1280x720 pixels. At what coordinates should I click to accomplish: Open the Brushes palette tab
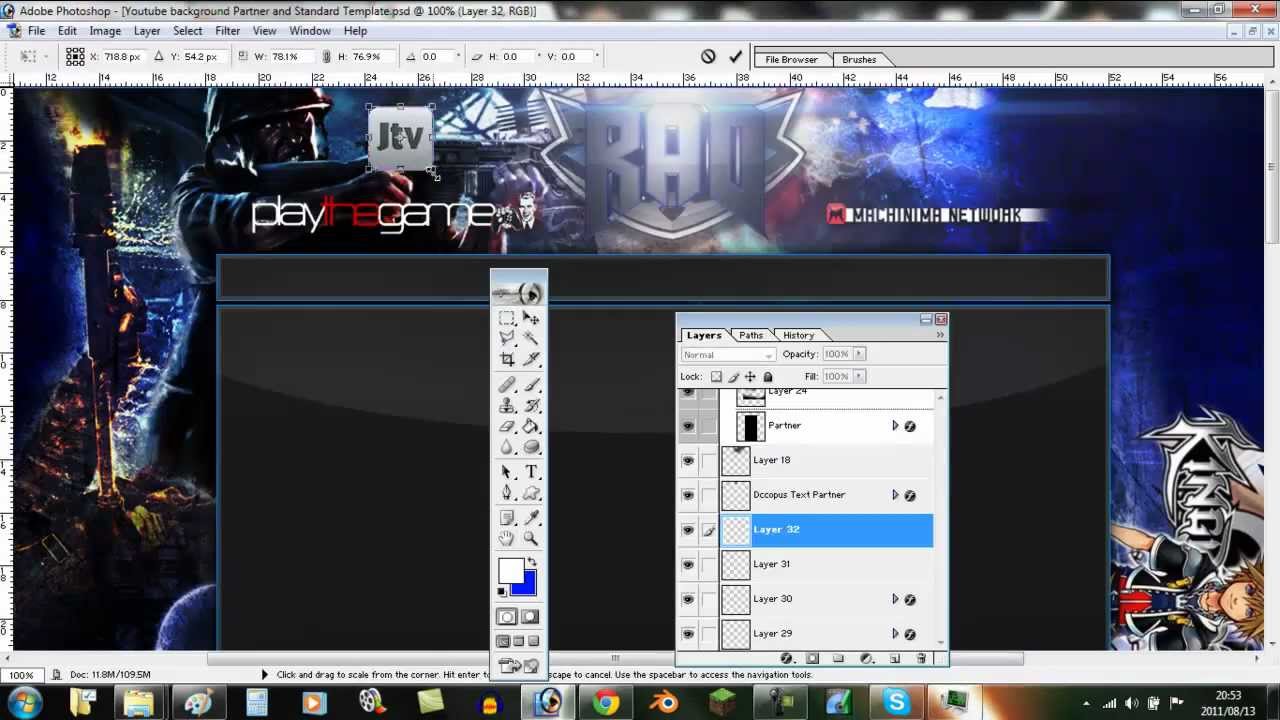[859, 59]
